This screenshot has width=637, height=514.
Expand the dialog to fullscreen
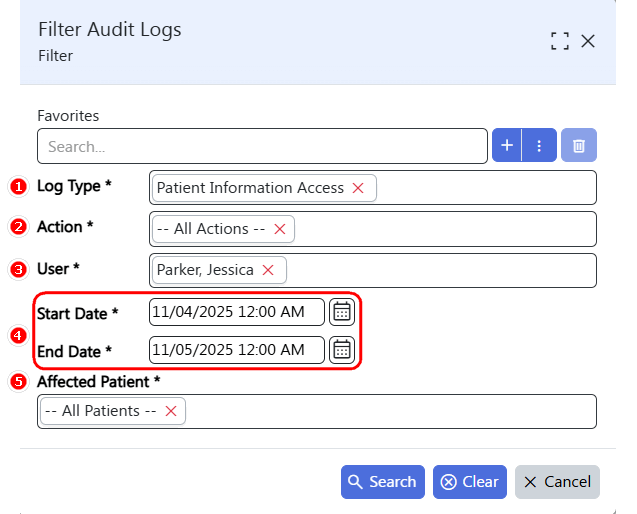click(x=559, y=41)
